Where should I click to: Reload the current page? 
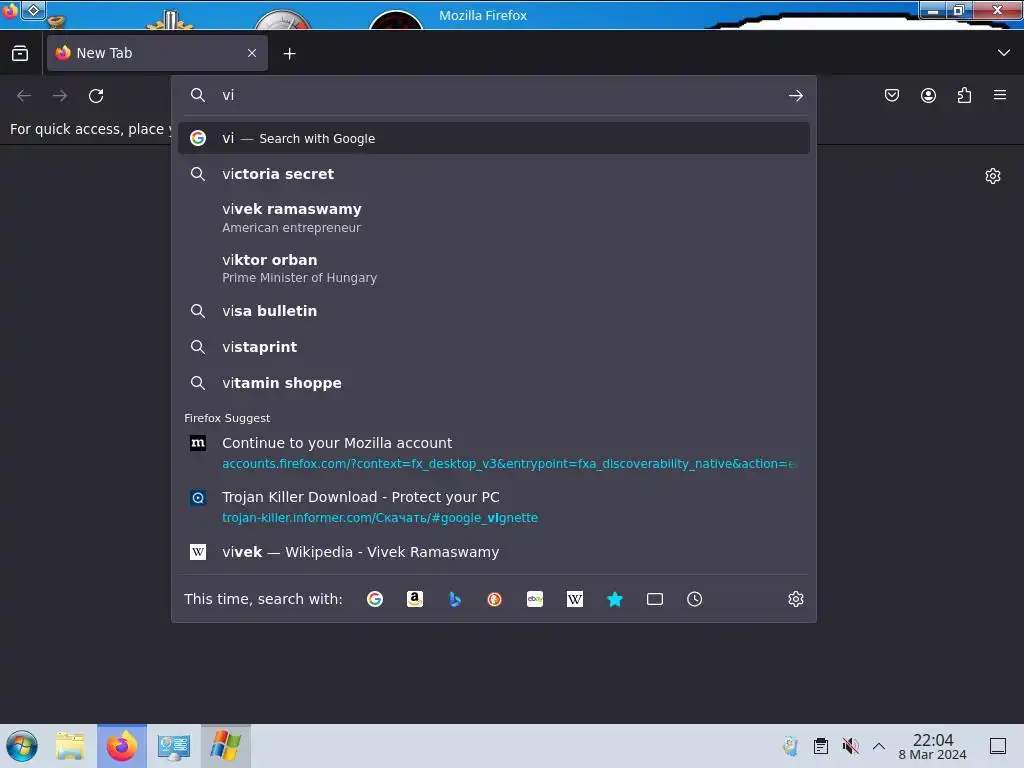tap(96, 96)
